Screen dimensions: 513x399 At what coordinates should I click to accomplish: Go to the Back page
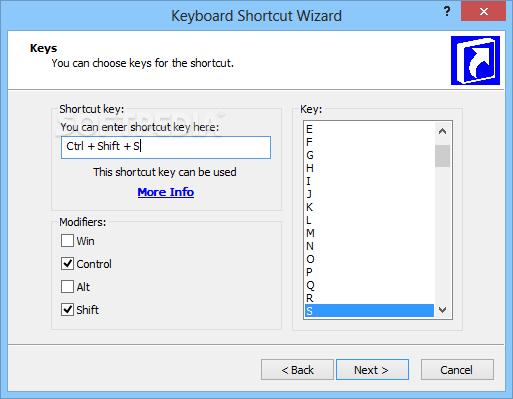pos(297,369)
